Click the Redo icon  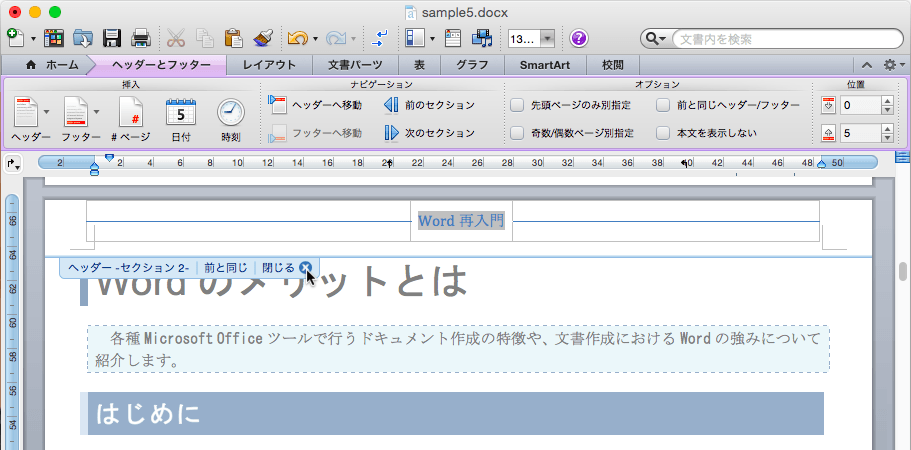click(x=336, y=38)
